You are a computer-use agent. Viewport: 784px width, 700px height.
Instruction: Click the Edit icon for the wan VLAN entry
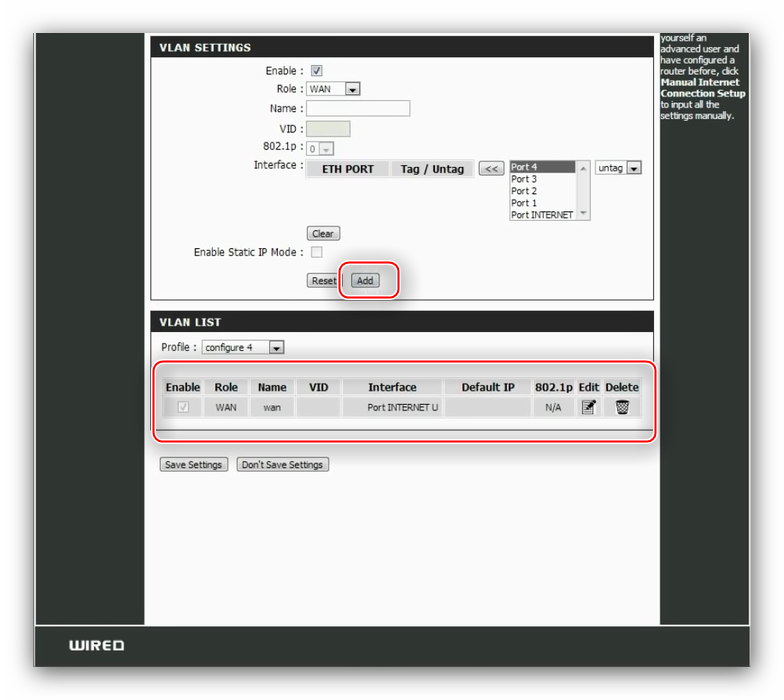point(588,407)
